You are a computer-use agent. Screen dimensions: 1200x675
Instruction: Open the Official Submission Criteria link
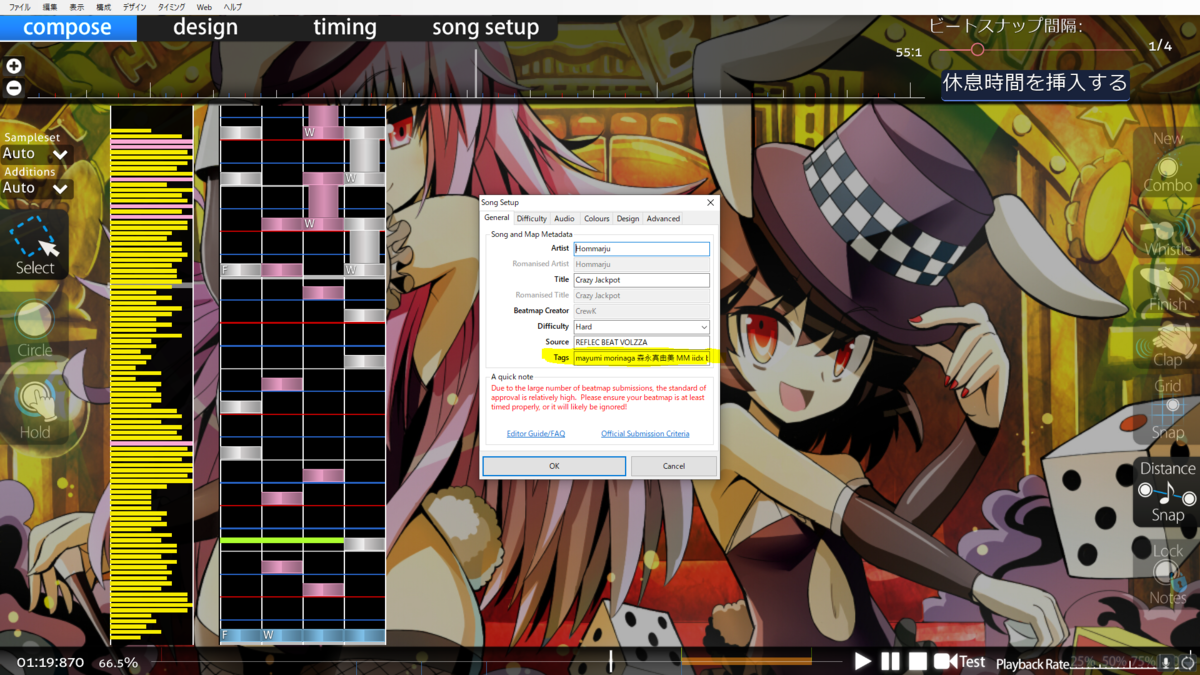point(645,434)
